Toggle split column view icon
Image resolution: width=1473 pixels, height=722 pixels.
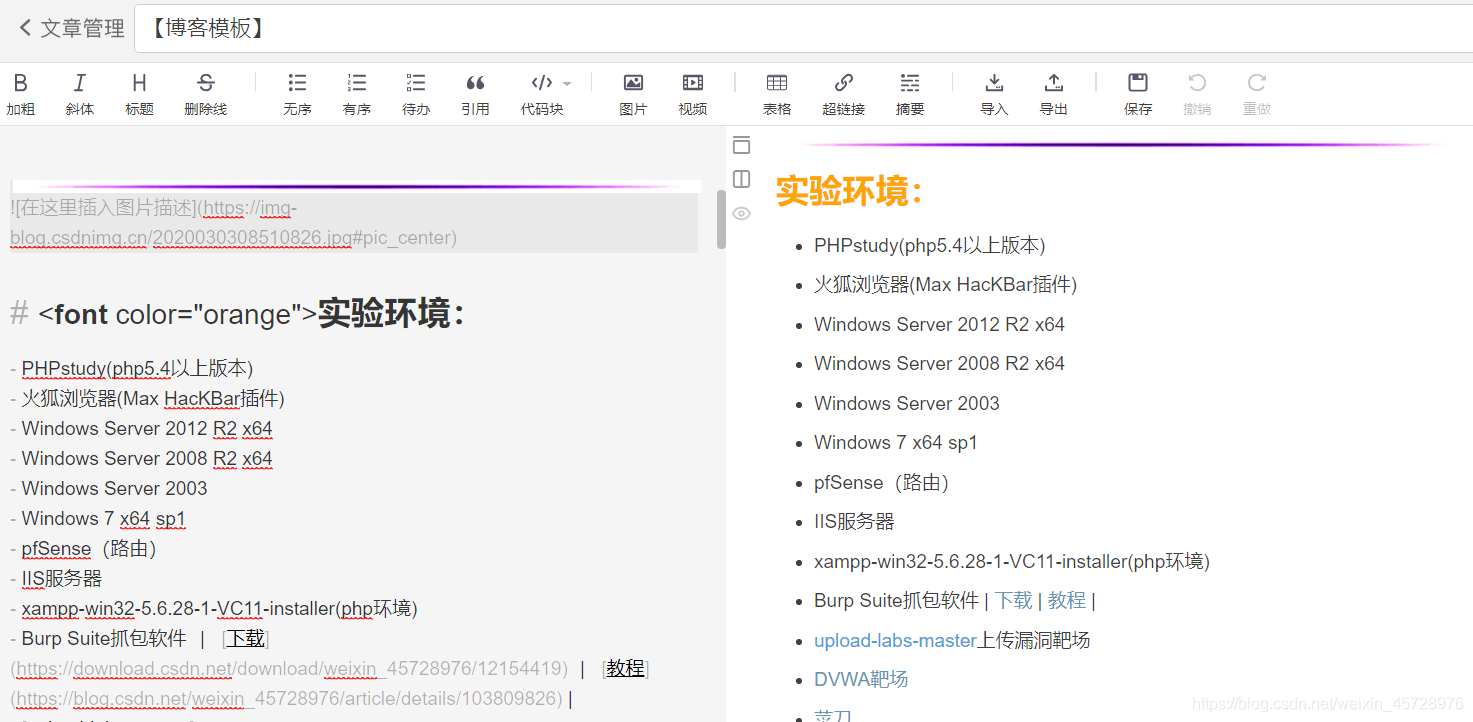(741, 179)
